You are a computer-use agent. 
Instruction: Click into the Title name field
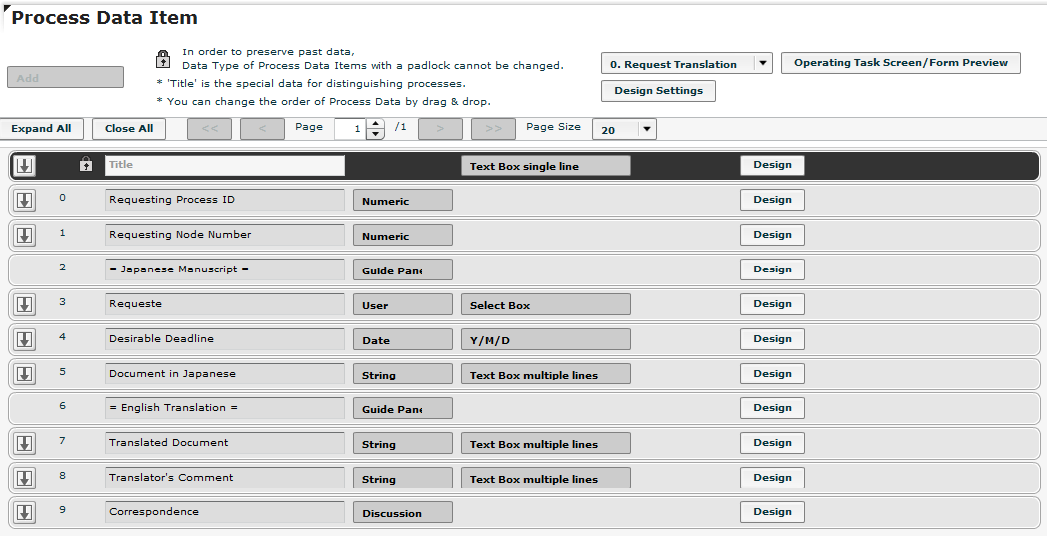(225, 166)
